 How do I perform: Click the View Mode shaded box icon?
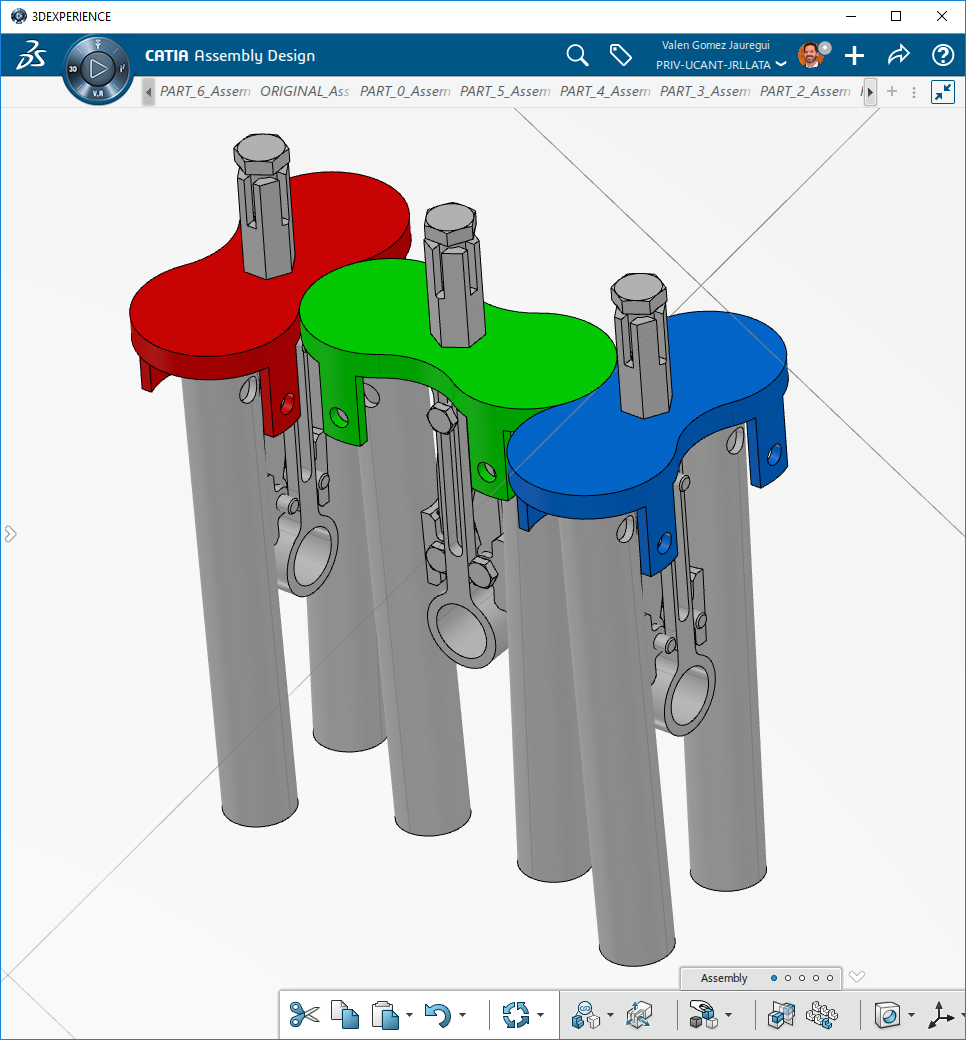(x=888, y=1015)
